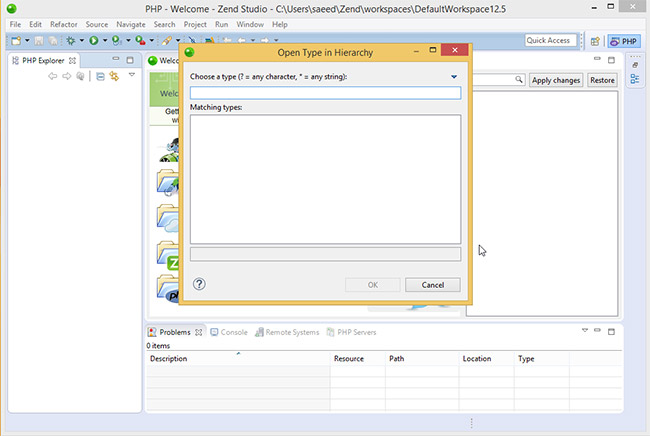Click the New file toolbar icon
The width and height of the screenshot is (650, 436).
tap(16, 41)
